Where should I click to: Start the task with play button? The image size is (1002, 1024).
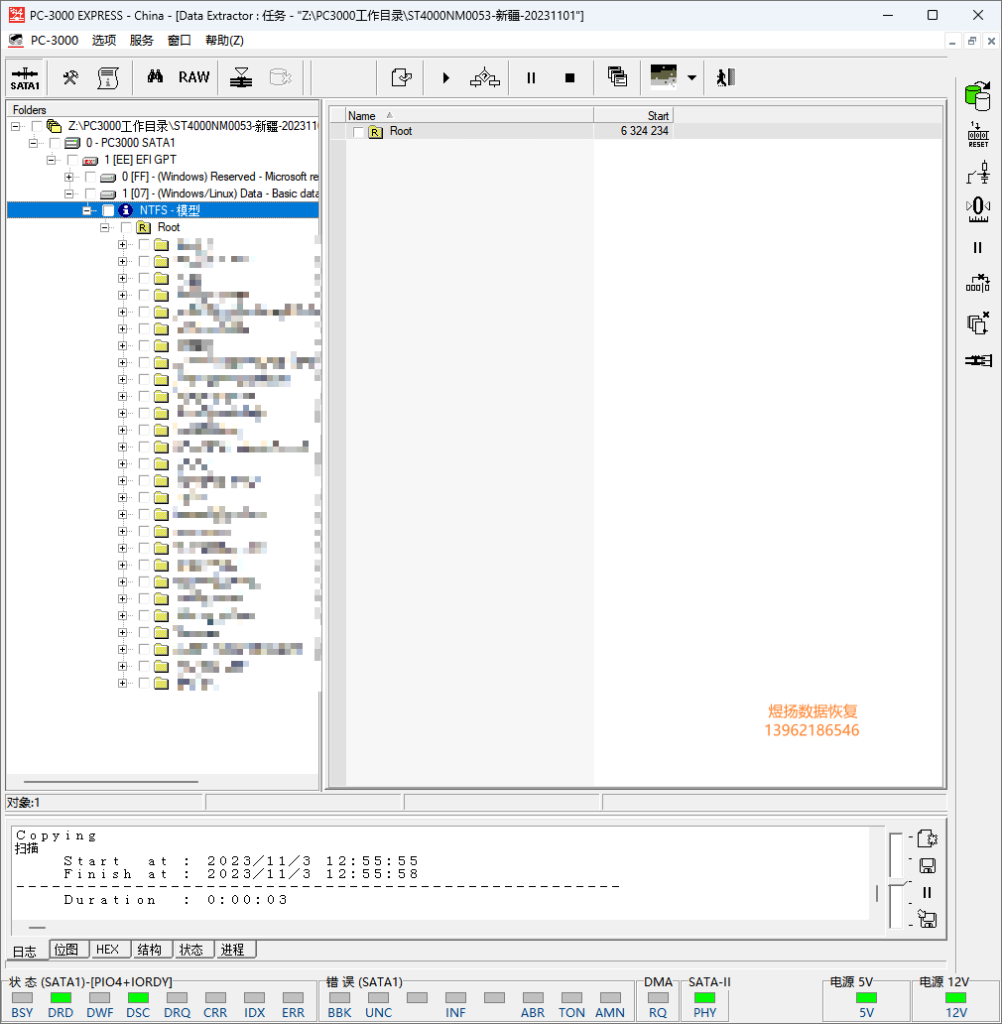446,78
